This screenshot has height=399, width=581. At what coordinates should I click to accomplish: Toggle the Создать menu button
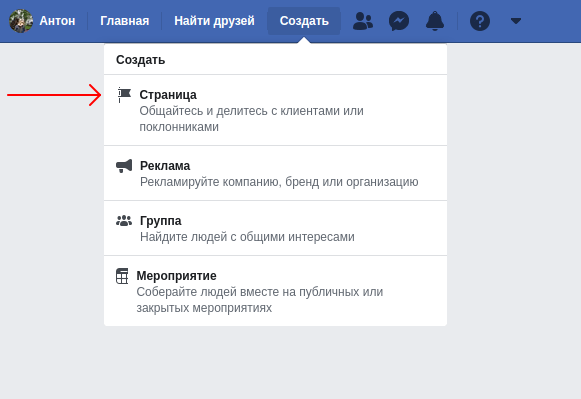click(x=304, y=21)
